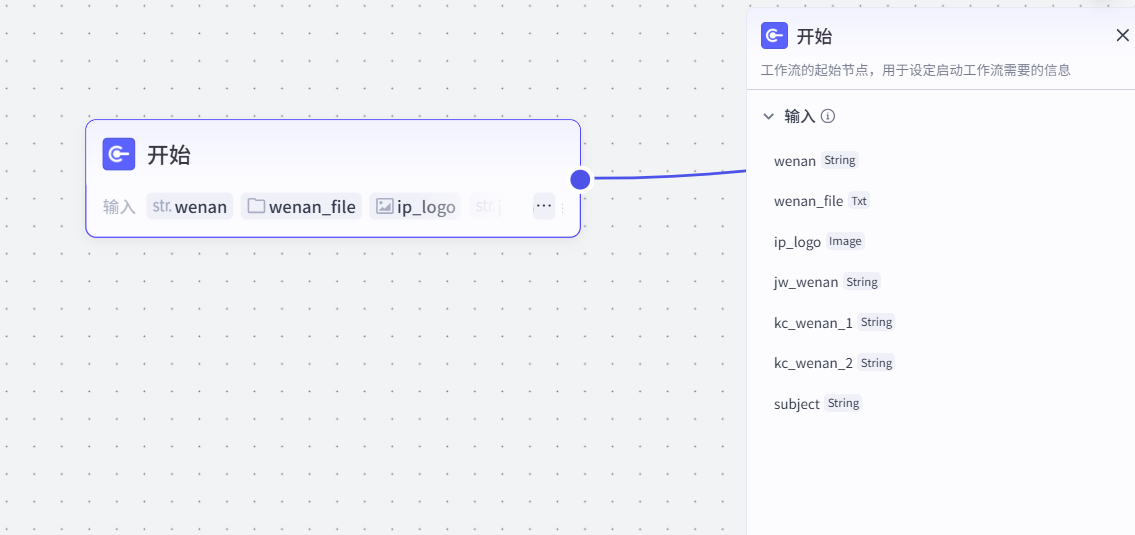Select the jw_wenan input variable
The width and height of the screenshot is (1135, 535).
[x=806, y=282]
